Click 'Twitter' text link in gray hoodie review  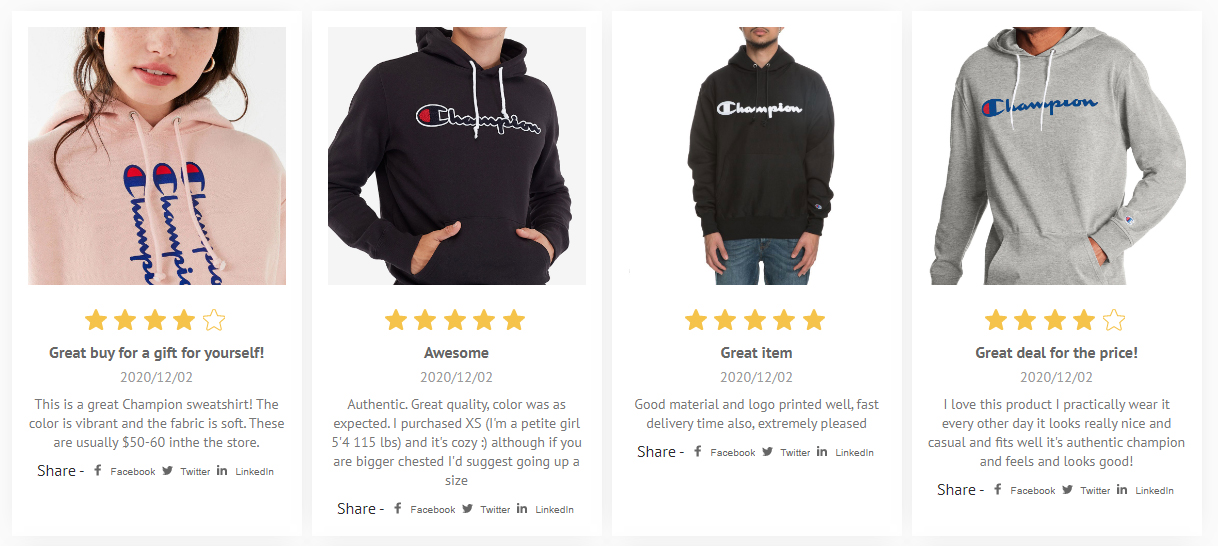(1095, 490)
